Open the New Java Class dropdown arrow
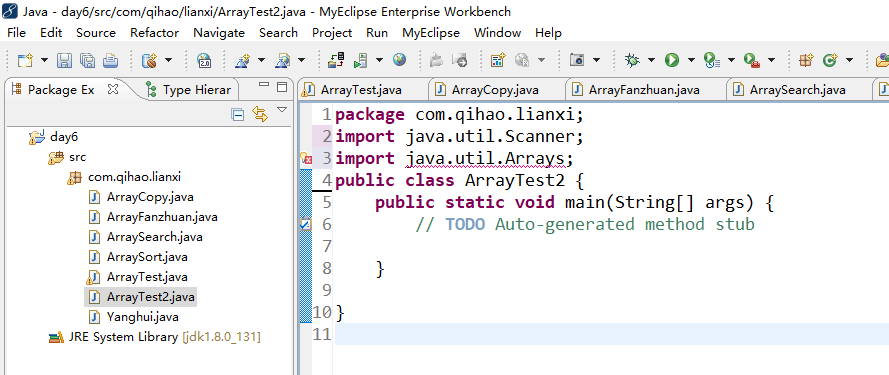889x375 pixels. tap(849, 60)
